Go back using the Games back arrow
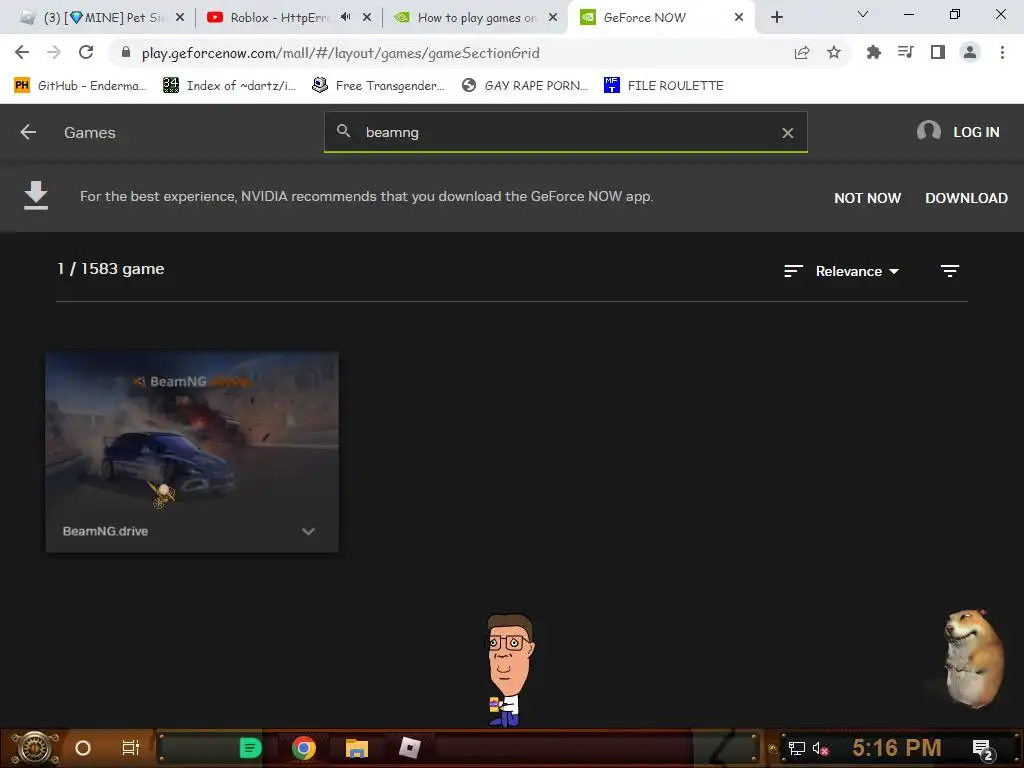The height and width of the screenshot is (768, 1024). pos(28,133)
